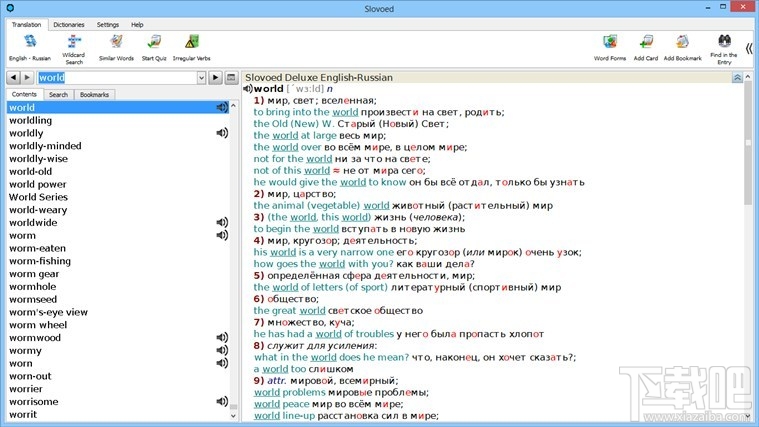The width and height of the screenshot is (759, 427).
Task: Open the Settings ribbon tab
Action: click(x=108, y=23)
